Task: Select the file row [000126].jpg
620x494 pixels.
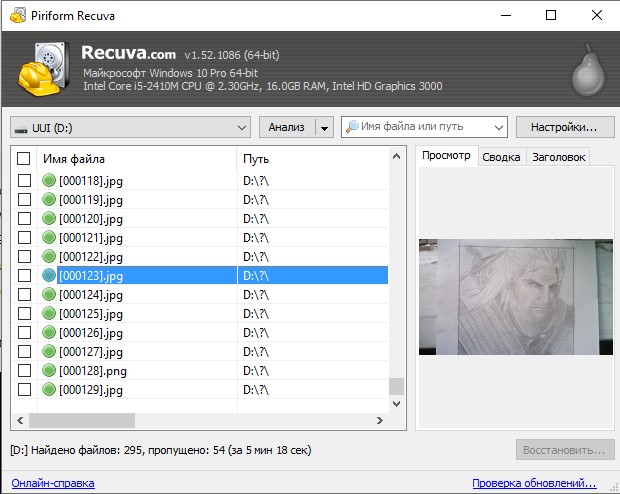Action: [200, 332]
